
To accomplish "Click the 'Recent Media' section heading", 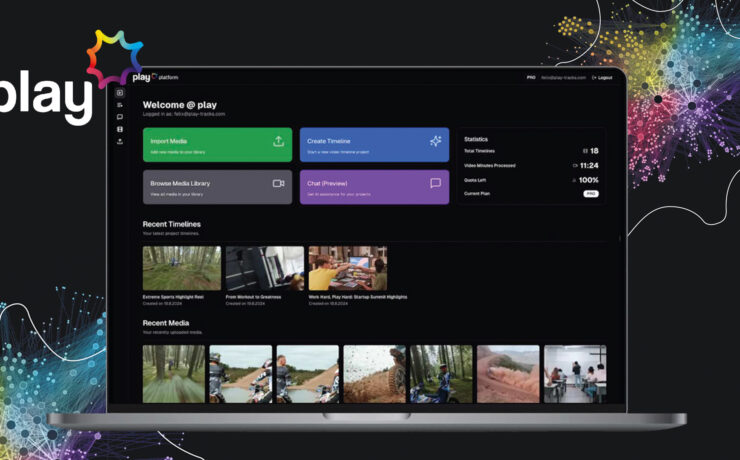I will pyautogui.click(x=166, y=323).
